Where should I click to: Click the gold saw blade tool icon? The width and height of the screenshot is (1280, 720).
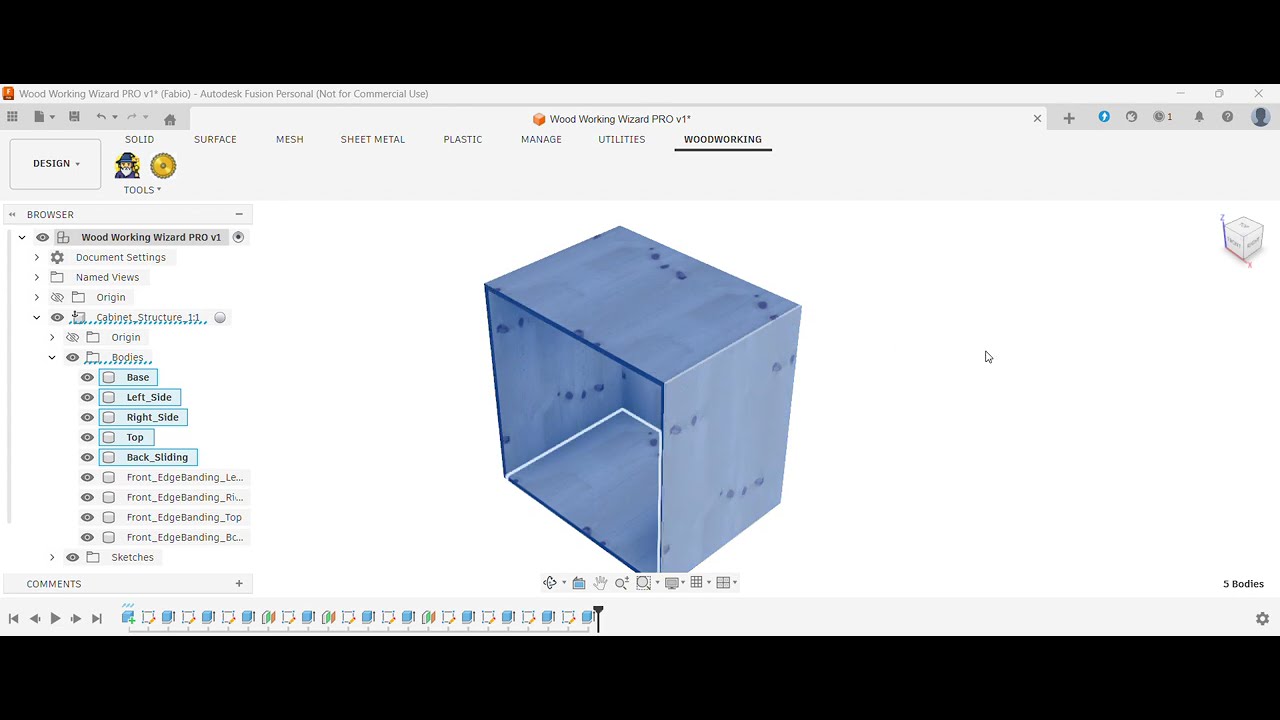163,165
